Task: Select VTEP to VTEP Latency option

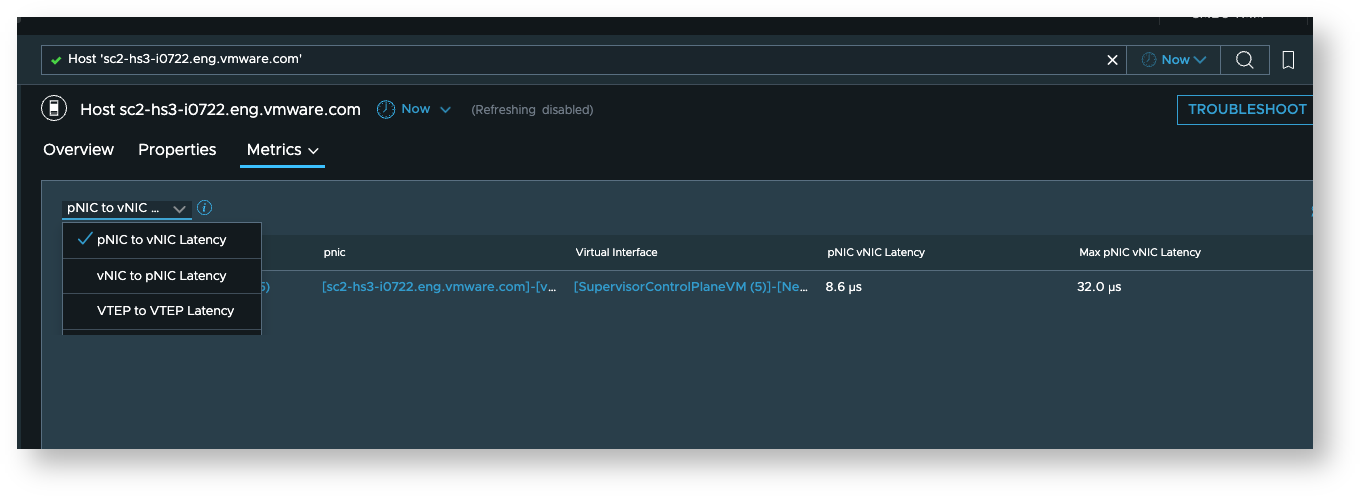Action: click(162, 310)
